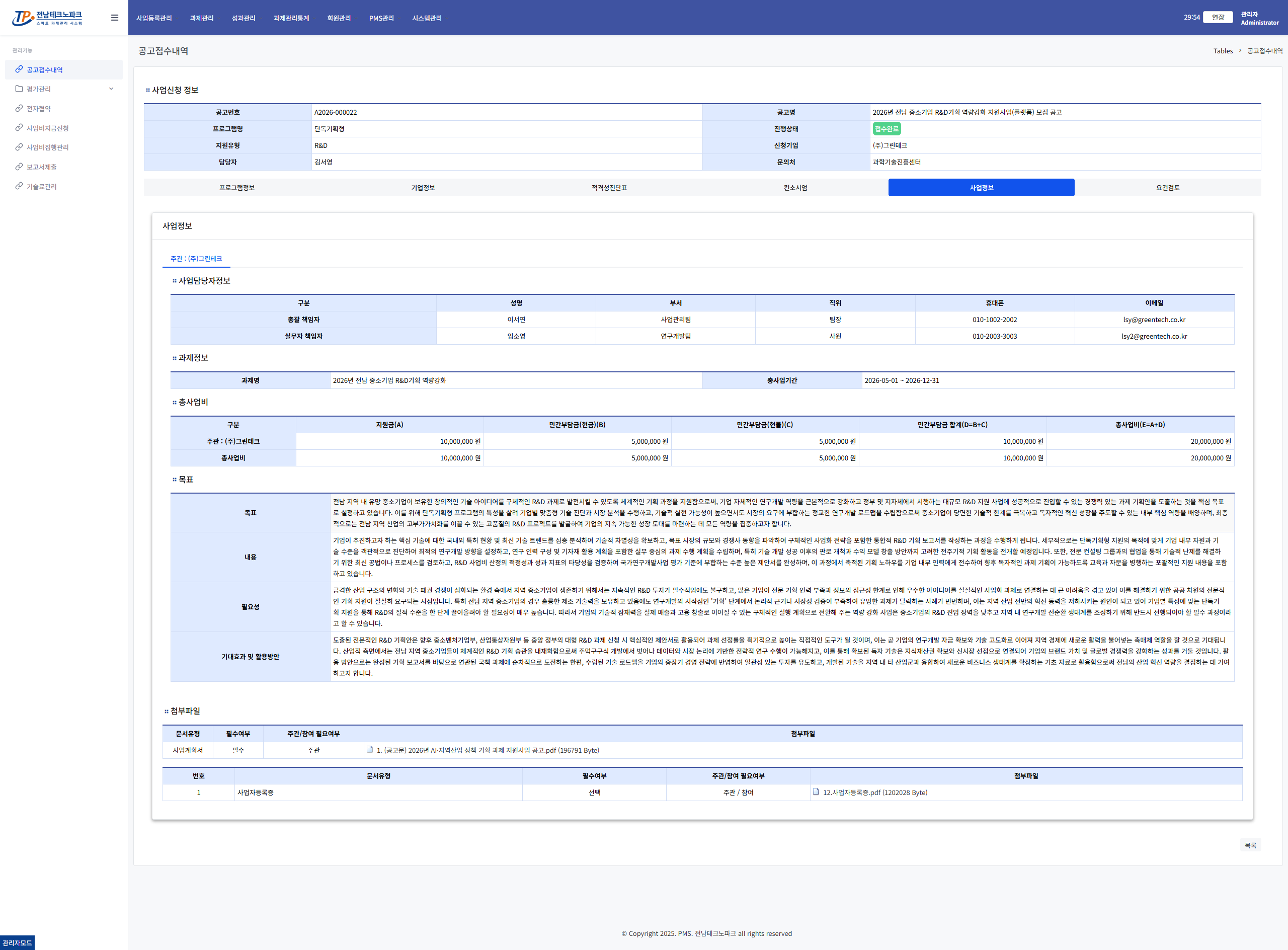Open the 과제관리통계 top menu

291,18
